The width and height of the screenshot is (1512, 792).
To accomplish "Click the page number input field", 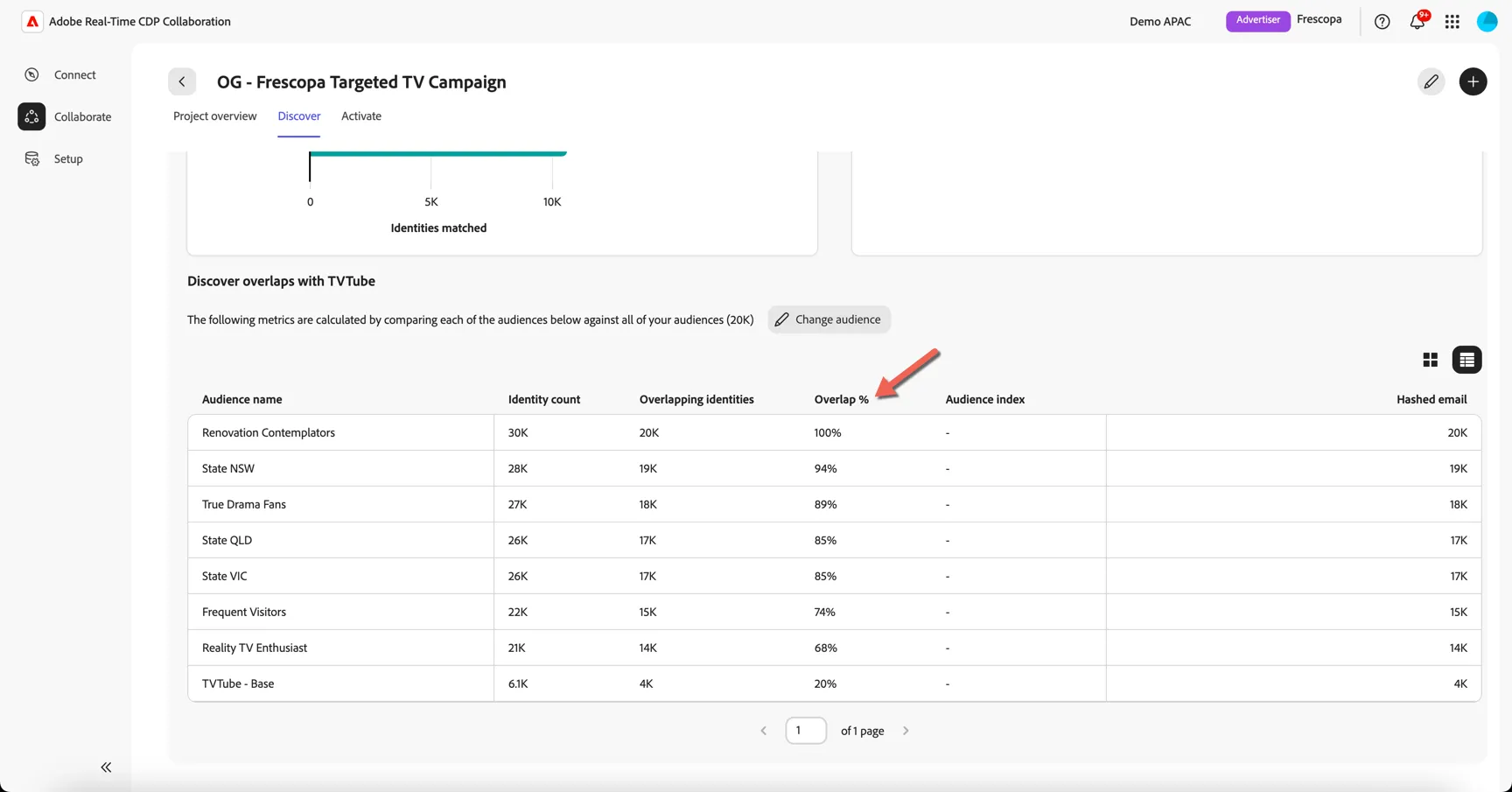I will click(x=806, y=731).
